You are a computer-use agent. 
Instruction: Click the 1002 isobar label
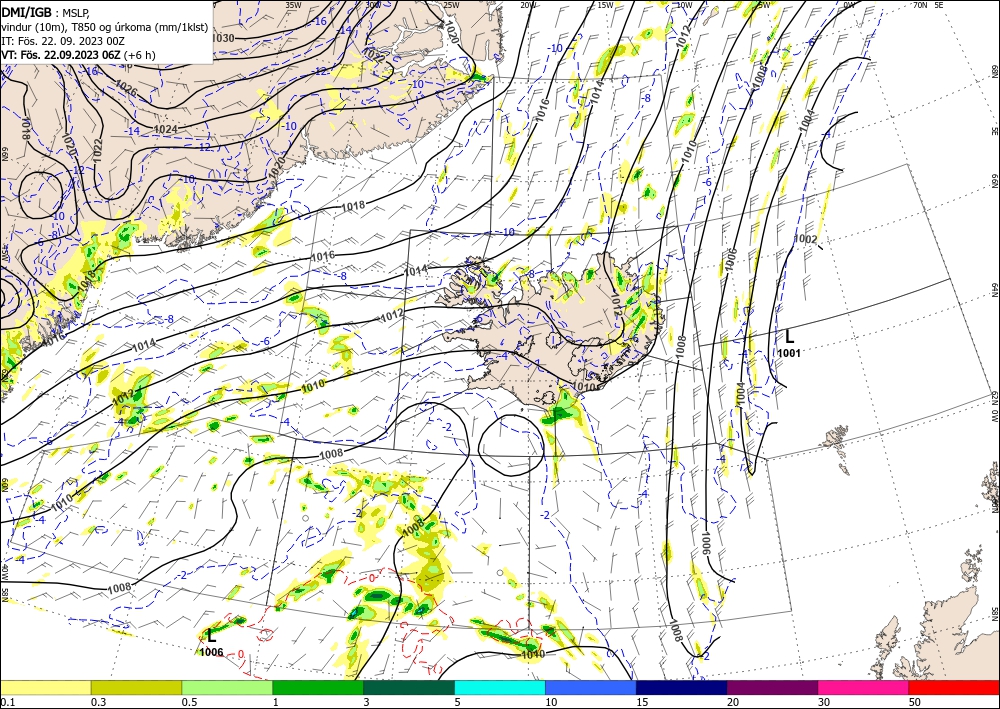pyautogui.click(x=805, y=239)
